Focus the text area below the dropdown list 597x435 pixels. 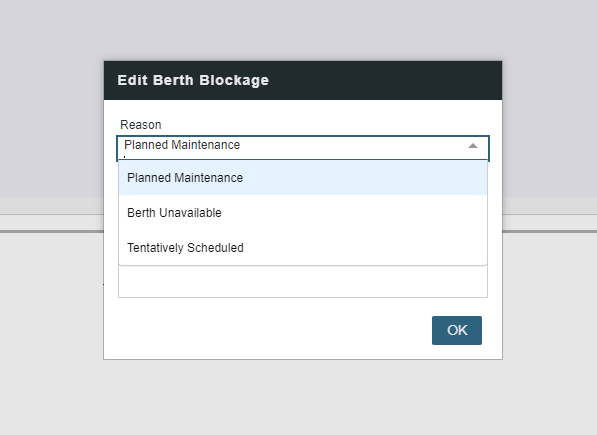click(x=303, y=282)
